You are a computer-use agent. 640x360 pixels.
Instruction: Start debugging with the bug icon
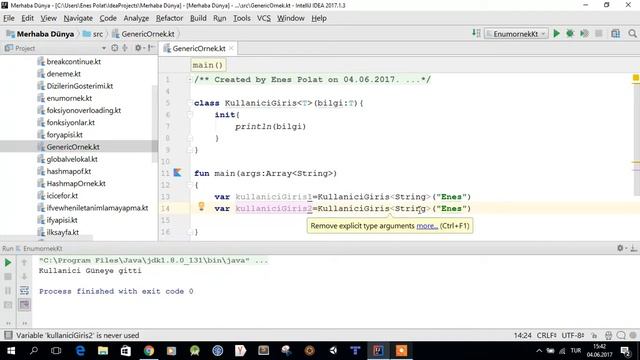[x=570, y=34]
